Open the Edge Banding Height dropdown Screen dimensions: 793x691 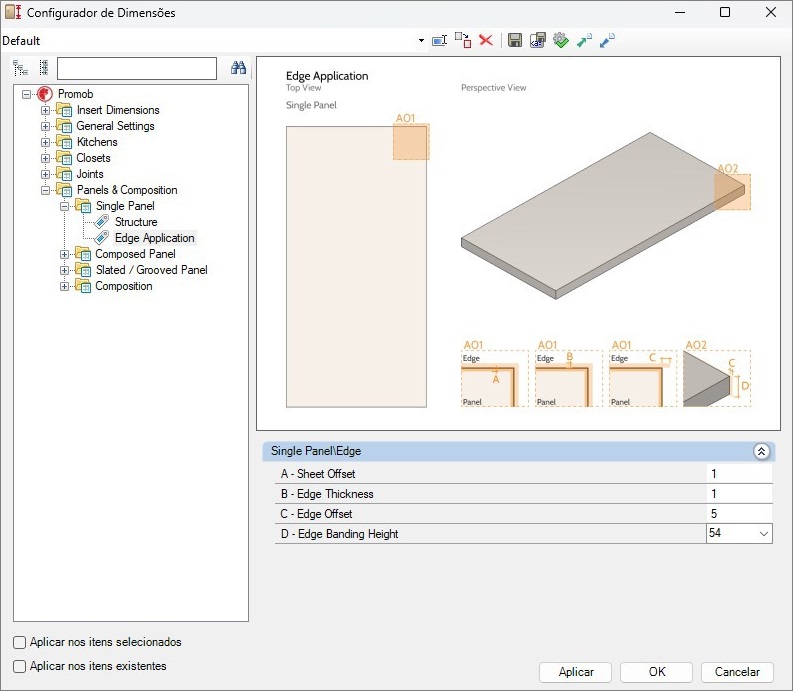(763, 534)
